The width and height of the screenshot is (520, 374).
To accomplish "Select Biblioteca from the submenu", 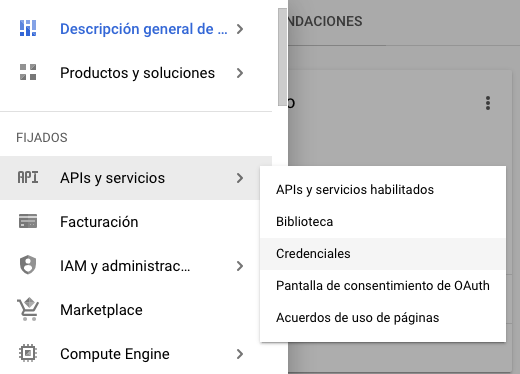I will click(x=383, y=222).
